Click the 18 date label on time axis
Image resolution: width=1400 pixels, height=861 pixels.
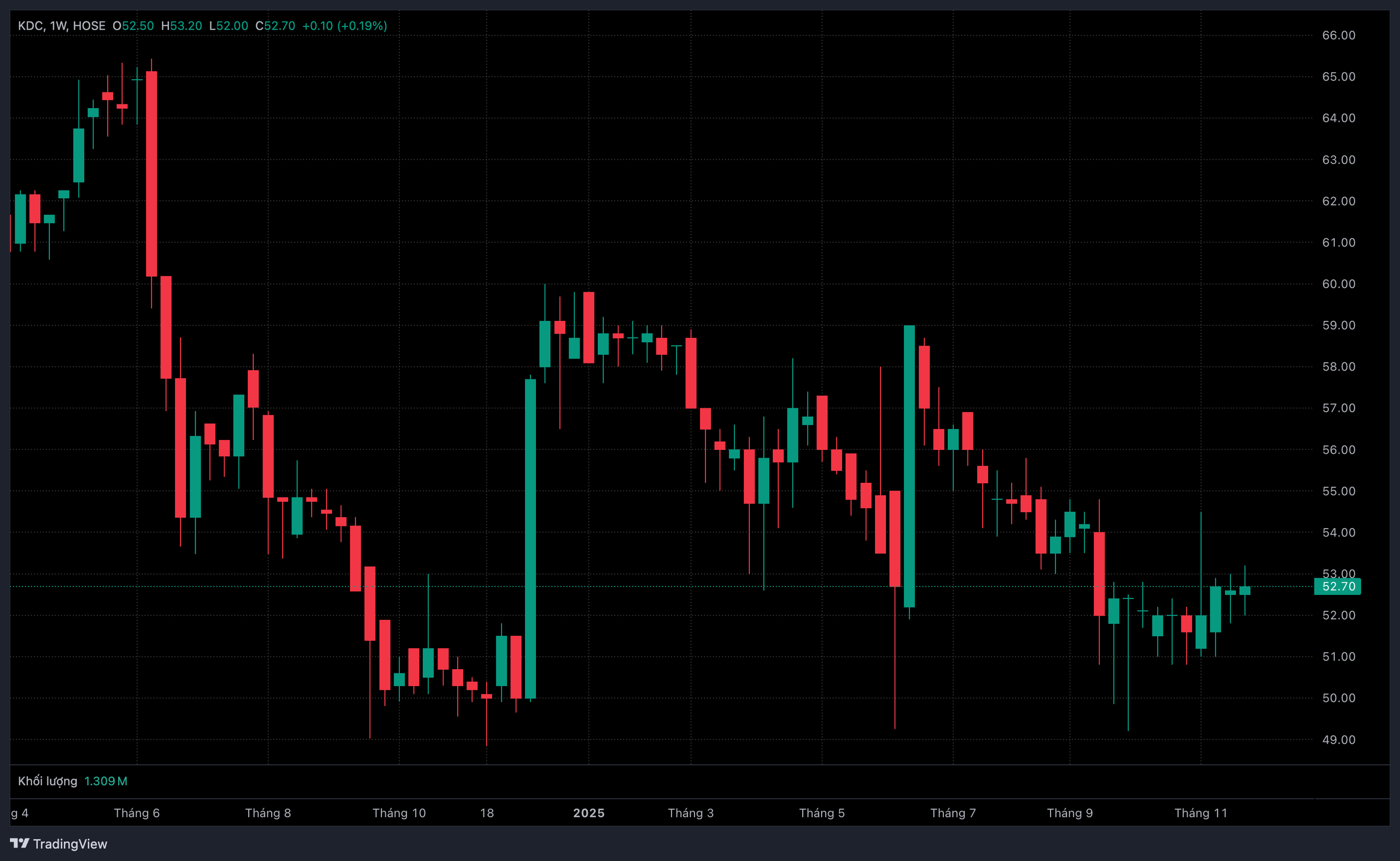pyautogui.click(x=486, y=812)
